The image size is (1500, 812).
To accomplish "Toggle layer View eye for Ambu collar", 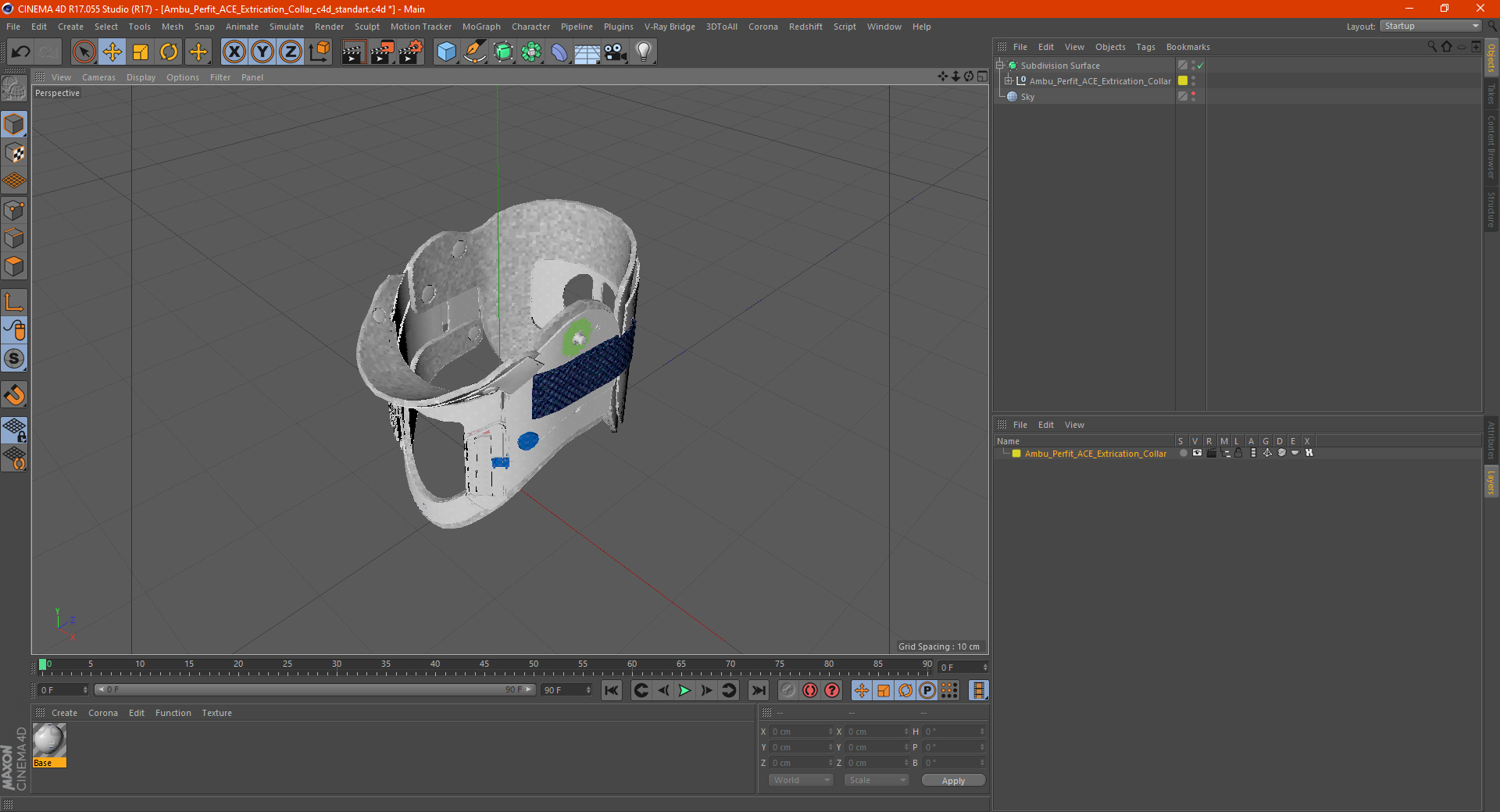I will coord(1197,453).
